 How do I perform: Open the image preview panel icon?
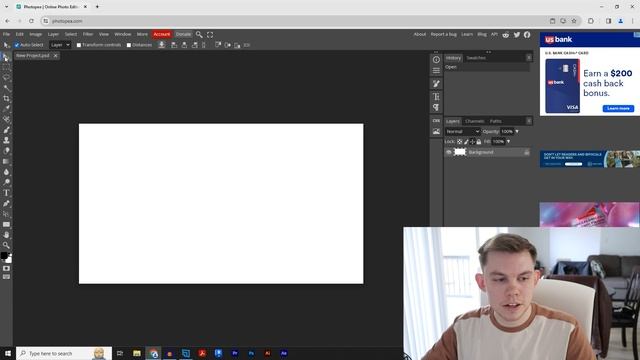click(x=436, y=131)
